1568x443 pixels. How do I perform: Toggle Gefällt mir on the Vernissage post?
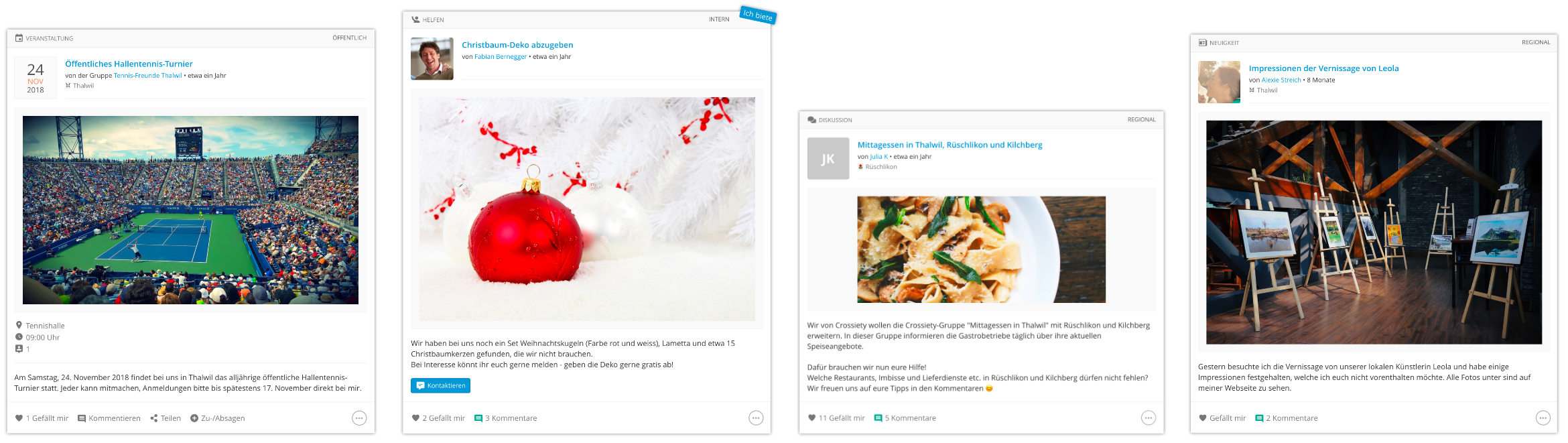pyautogui.click(x=1223, y=418)
